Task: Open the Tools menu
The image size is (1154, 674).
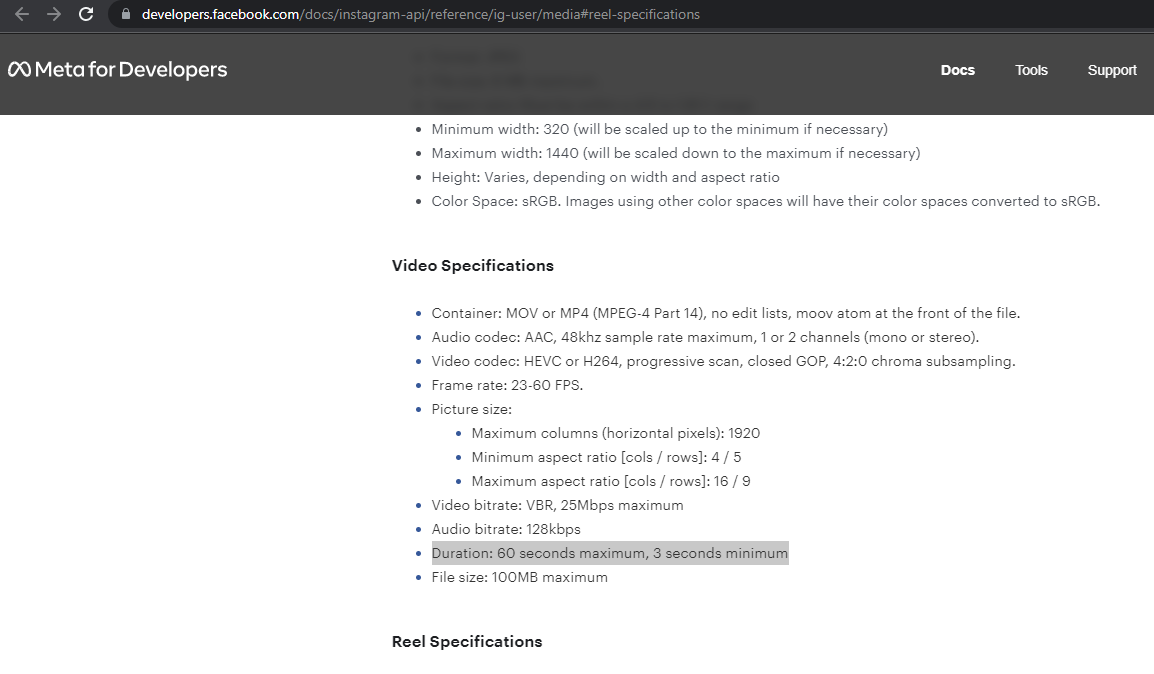Action: (1031, 70)
